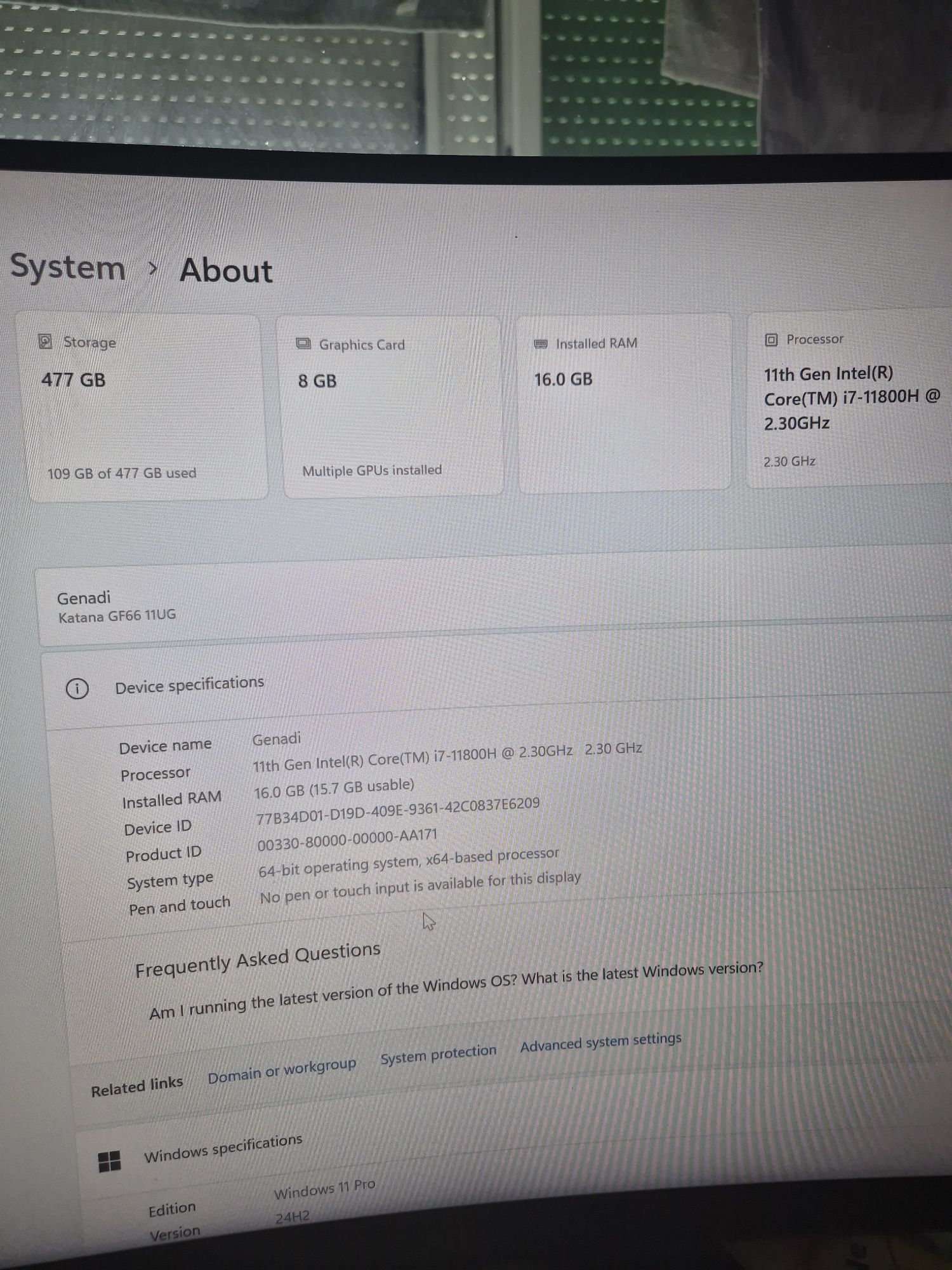The height and width of the screenshot is (1270, 952).
Task: Select the Device name value Genadi
Action: 277,739
